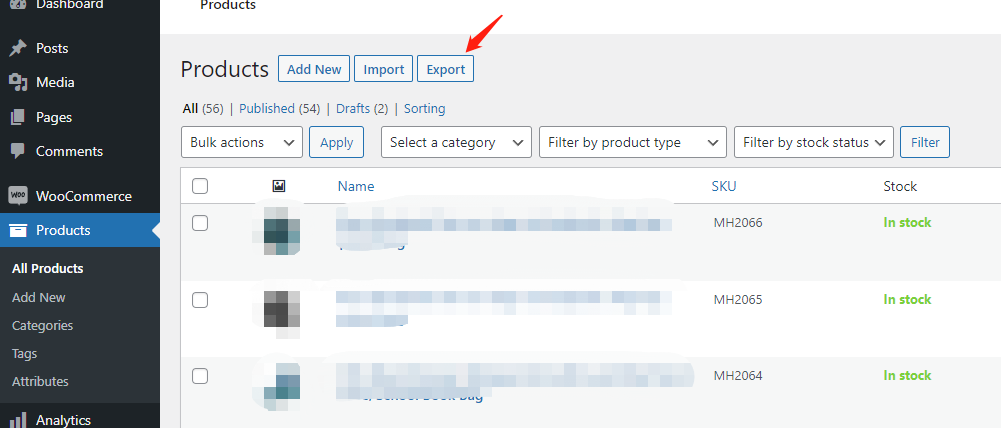Click the Products archive box icon

pos(18,231)
